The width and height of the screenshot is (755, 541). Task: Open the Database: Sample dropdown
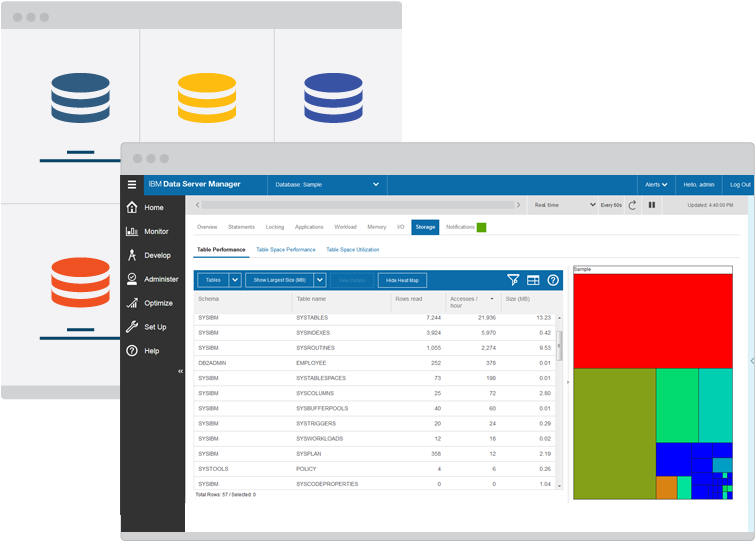[x=327, y=185]
